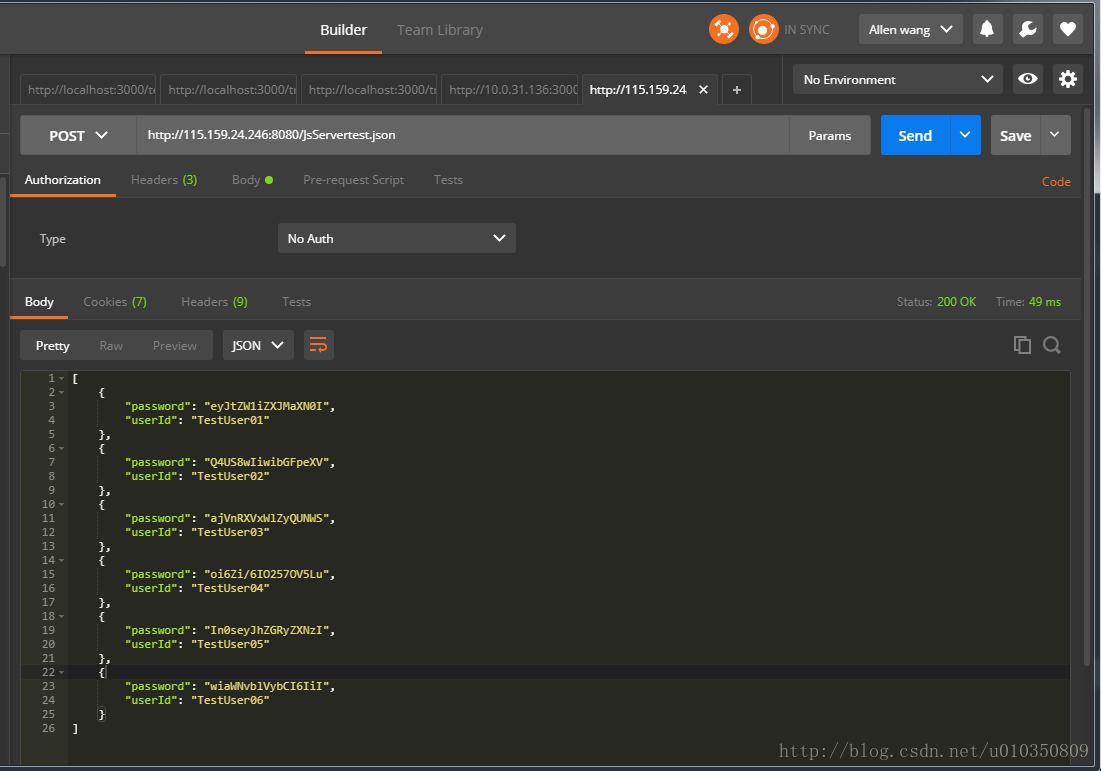Switch to the Team Library tab
The width and height of the screenshot is (1101, 771).
tap(440, 30)
